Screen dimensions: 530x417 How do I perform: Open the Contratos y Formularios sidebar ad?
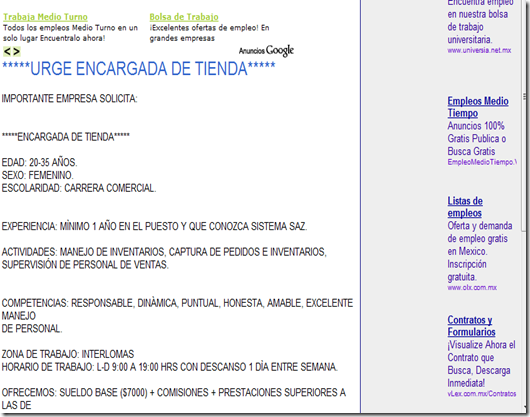pos(471,326)
